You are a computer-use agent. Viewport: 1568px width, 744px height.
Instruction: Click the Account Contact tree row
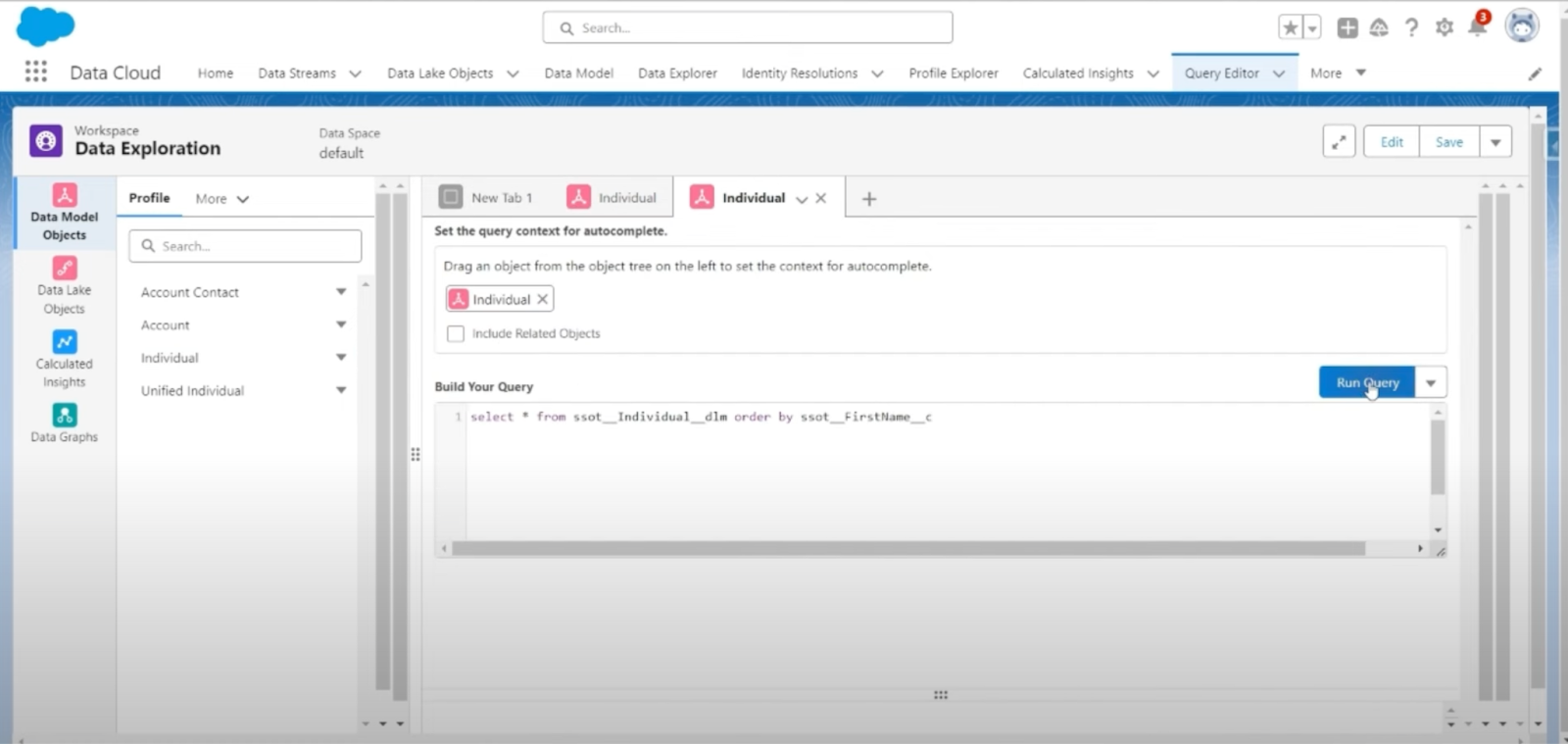tap(245, 292)
